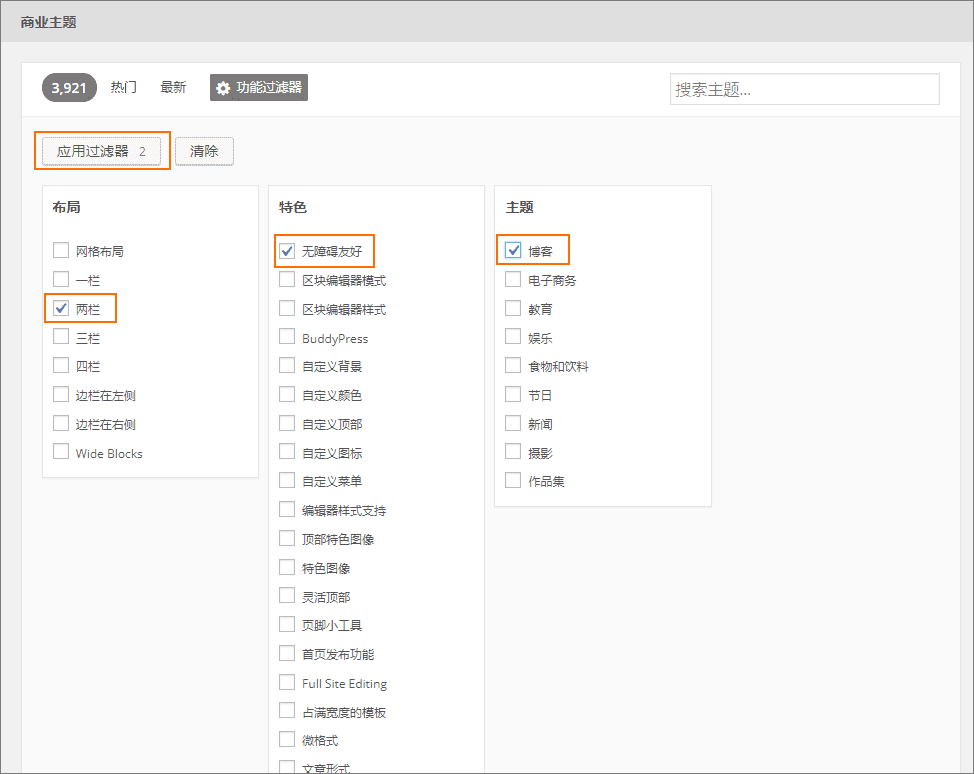This screenshot has height=774, width=974.
Task: Select the 自定义菜单 checkbox
Action: [x=287, y=480]
